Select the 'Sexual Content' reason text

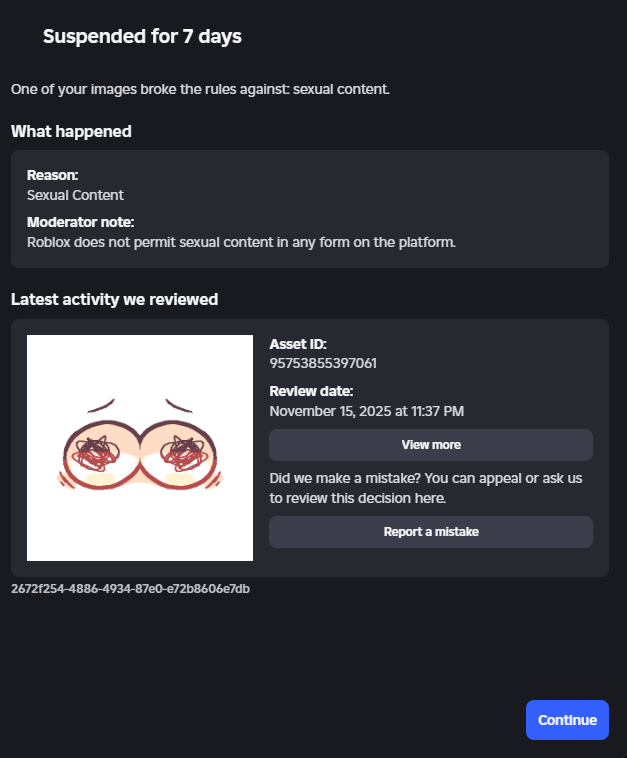(x=75, y=195)
